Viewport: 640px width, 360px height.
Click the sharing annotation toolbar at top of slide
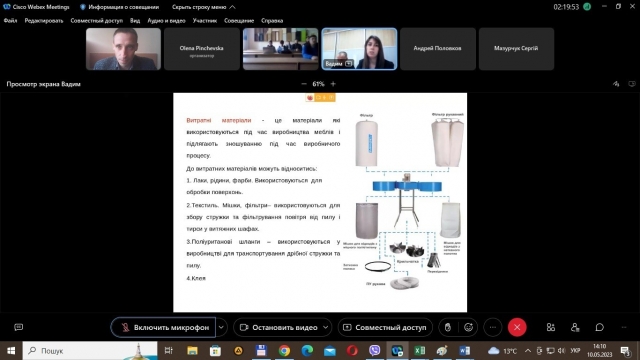click(x=320, y=98)
